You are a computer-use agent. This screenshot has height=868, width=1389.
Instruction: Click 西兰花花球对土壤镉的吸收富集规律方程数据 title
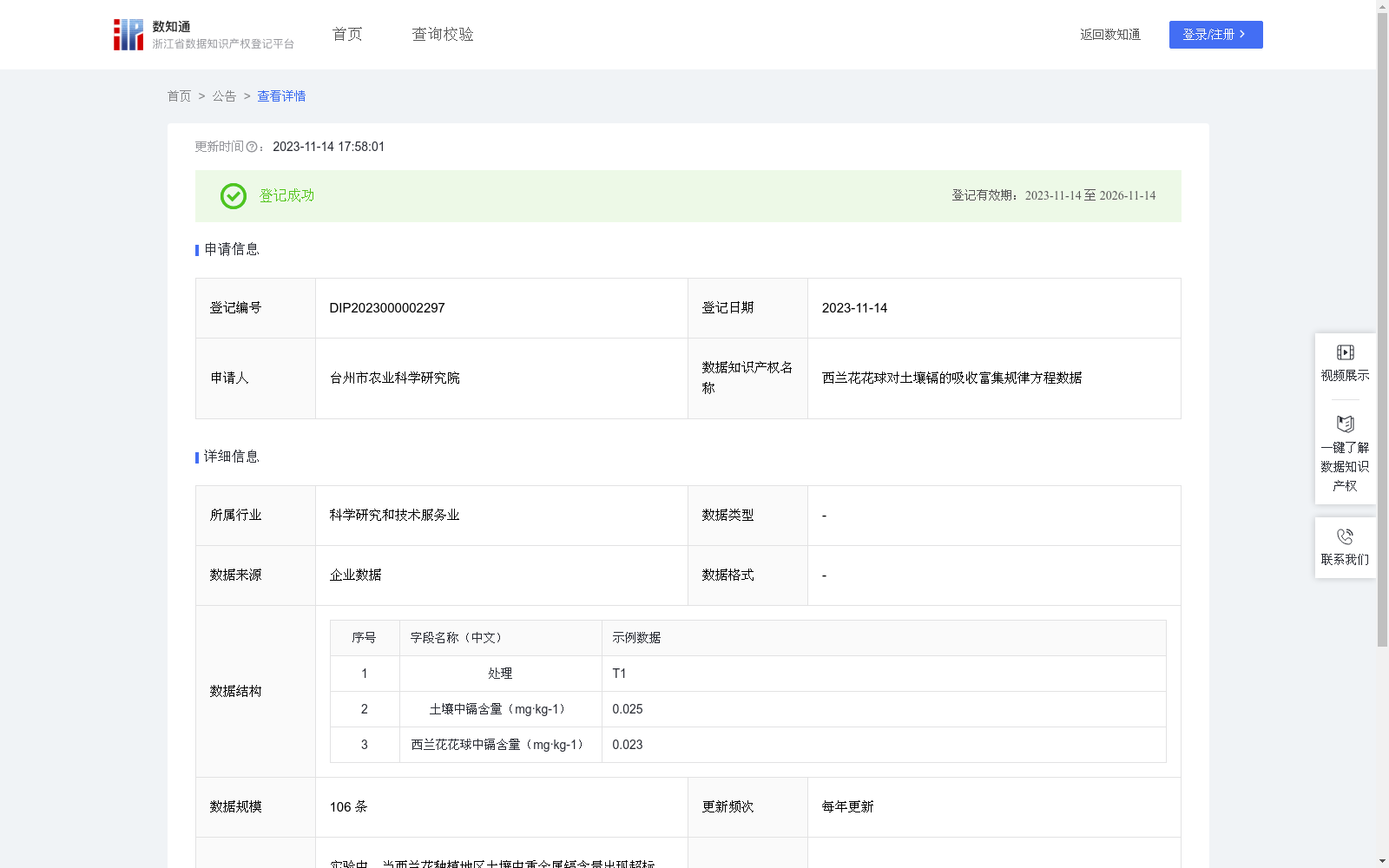coord(951,378)
